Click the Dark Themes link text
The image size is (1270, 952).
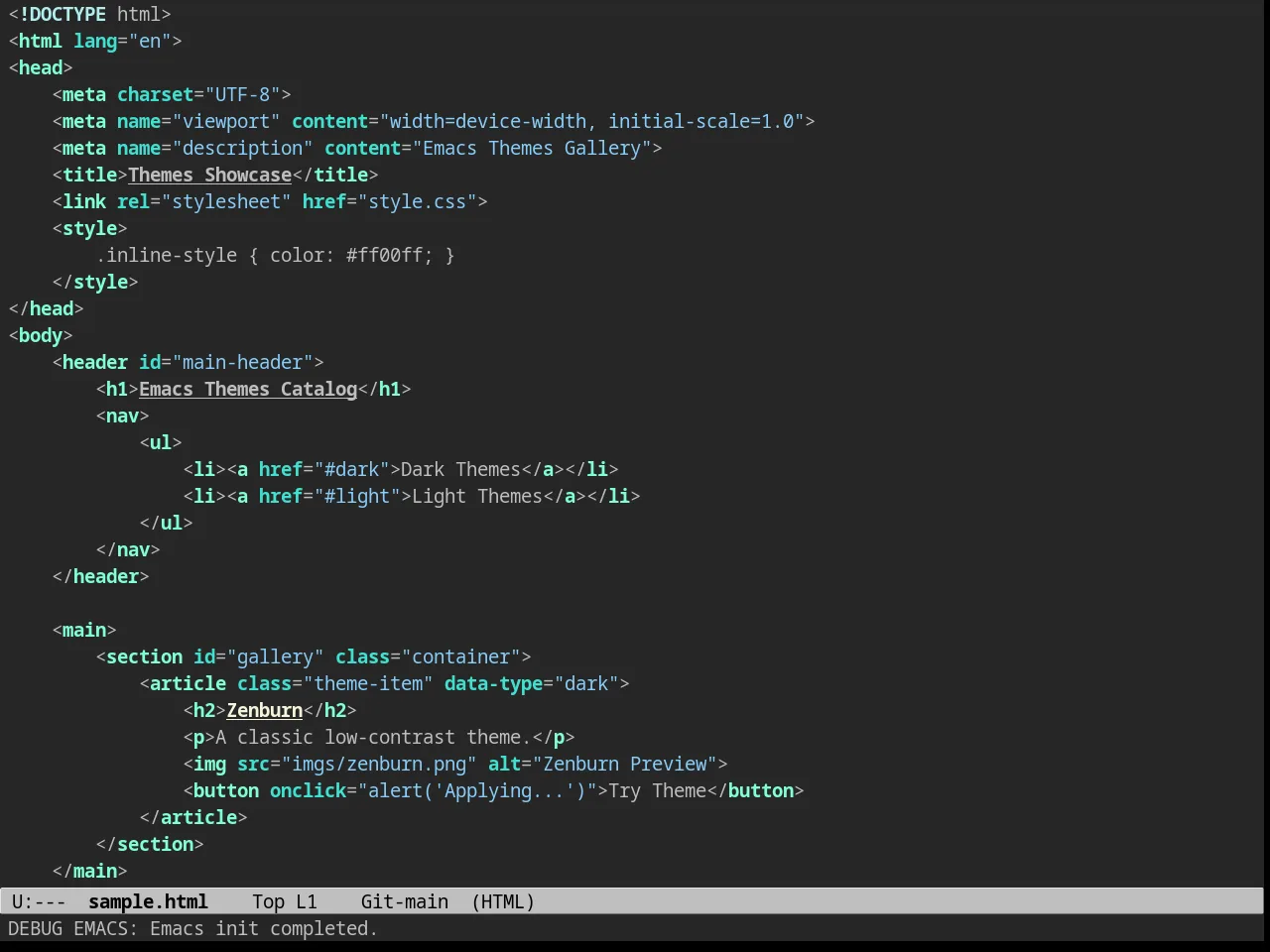(460, 469)
